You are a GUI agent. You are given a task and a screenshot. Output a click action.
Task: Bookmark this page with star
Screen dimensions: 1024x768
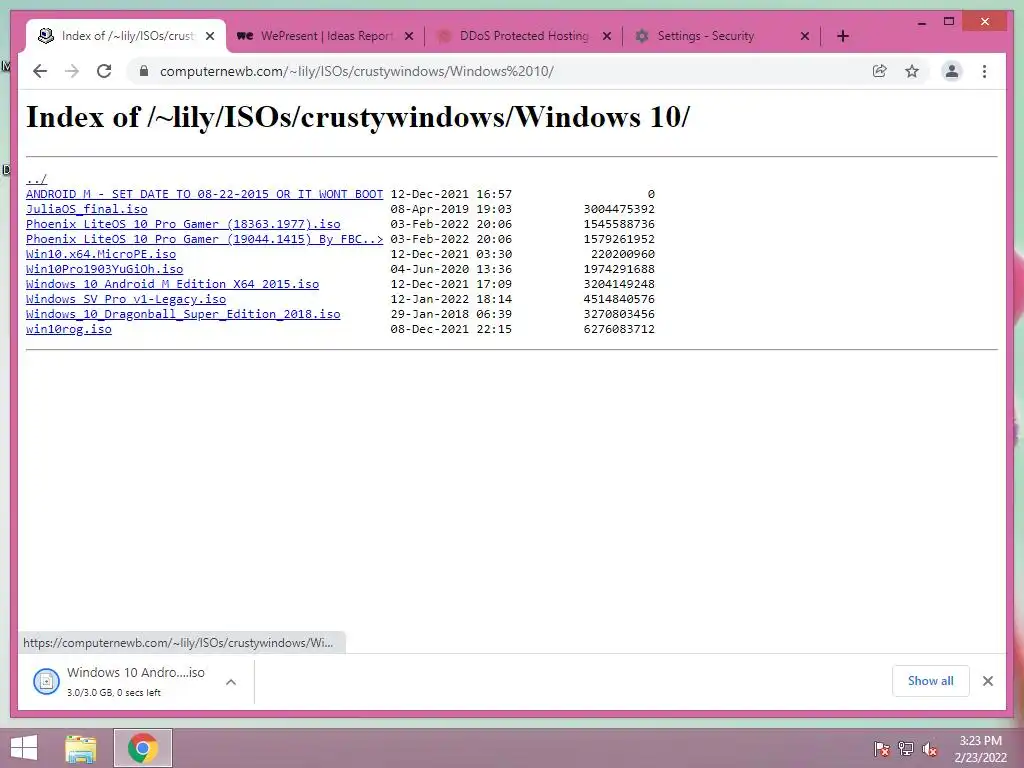pos(912,71)
